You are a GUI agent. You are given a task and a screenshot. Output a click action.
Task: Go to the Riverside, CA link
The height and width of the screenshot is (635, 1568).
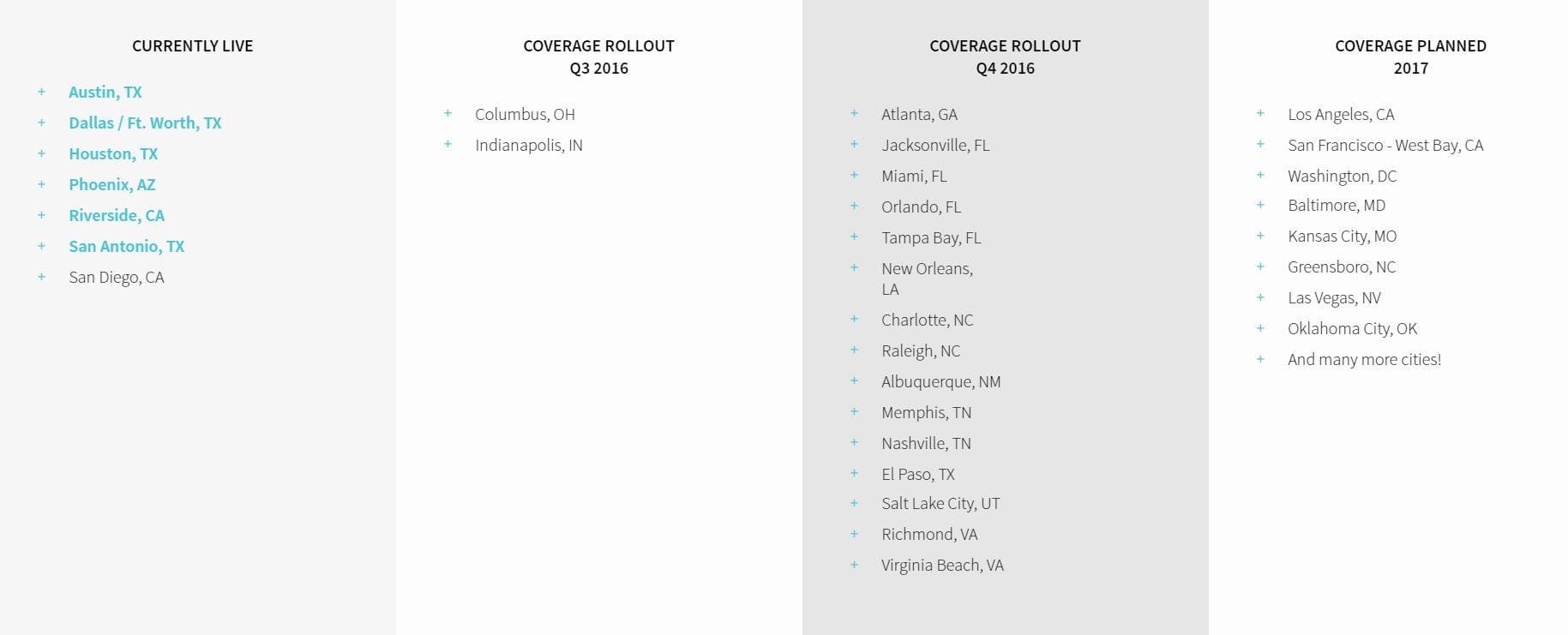click(x=117, y=216)
